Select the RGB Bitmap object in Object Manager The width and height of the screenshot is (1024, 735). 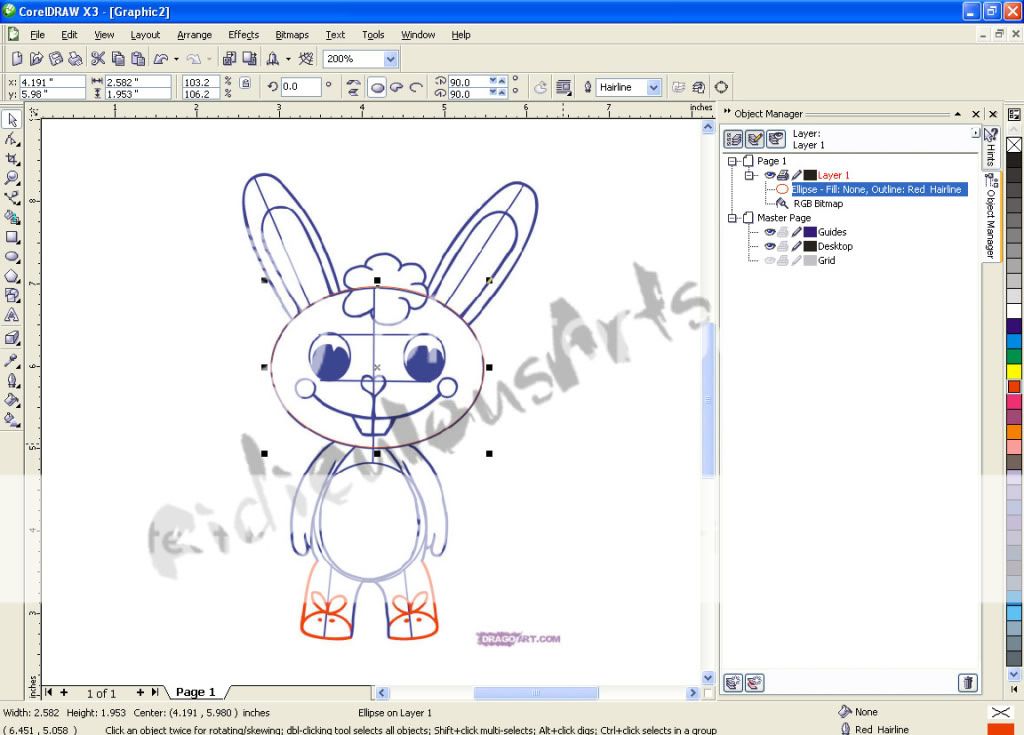coord(817,203)
